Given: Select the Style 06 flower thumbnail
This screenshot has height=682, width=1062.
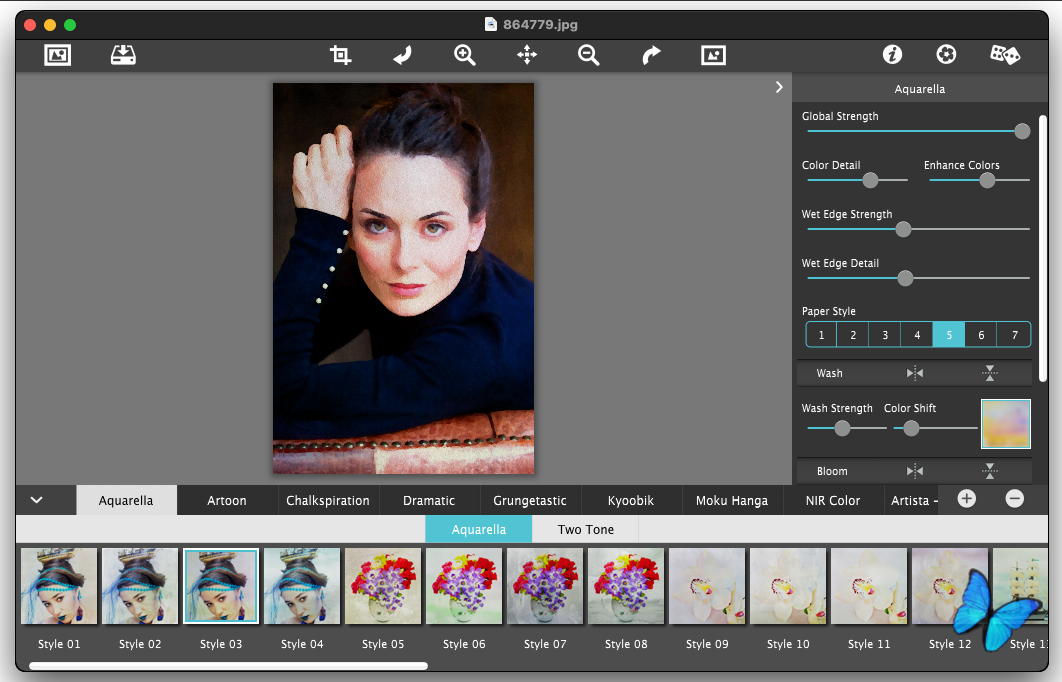Looking at the screenshot, I should [464, 586].
